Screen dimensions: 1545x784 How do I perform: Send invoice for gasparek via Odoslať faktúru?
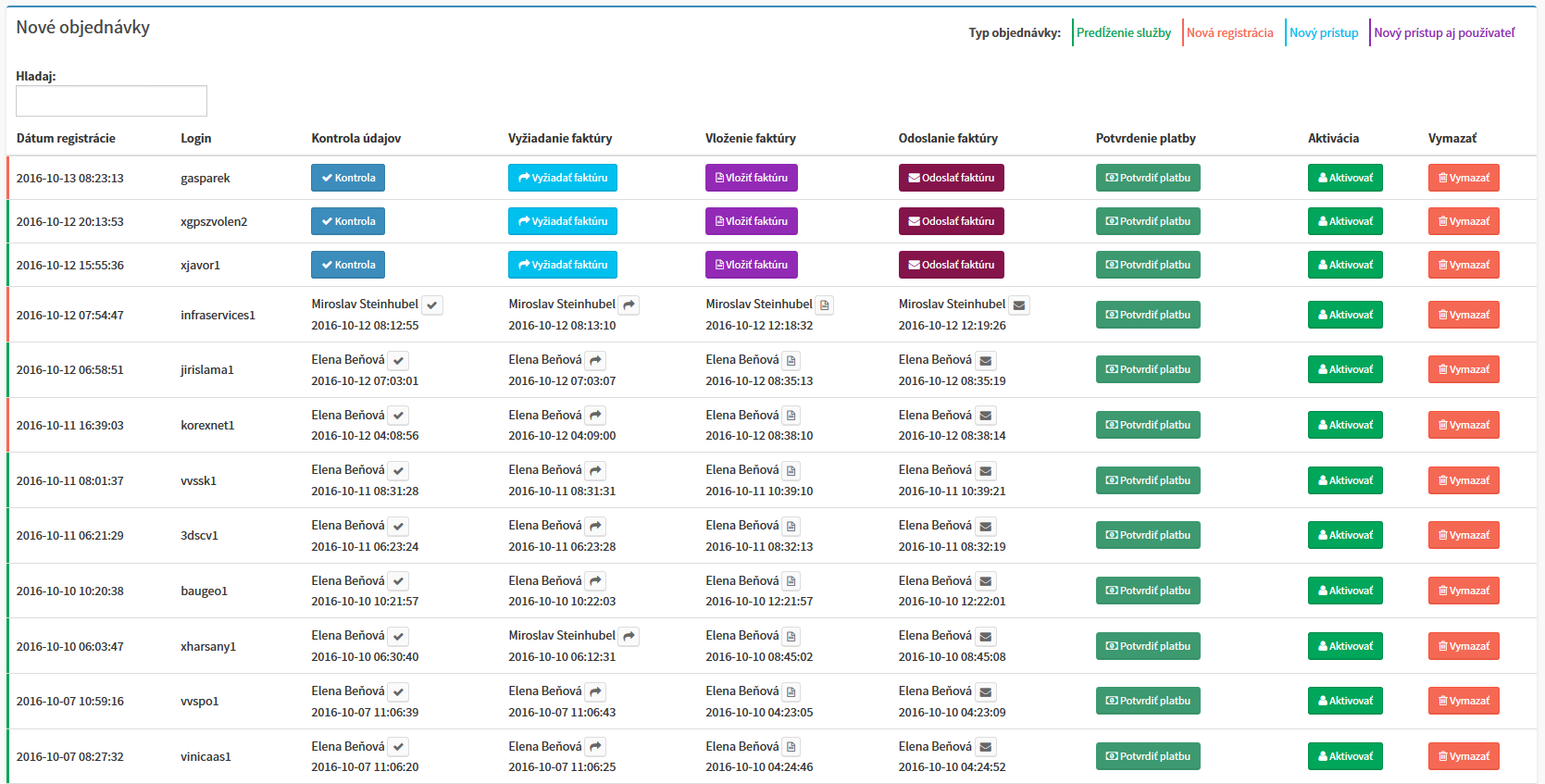[952, 178]
